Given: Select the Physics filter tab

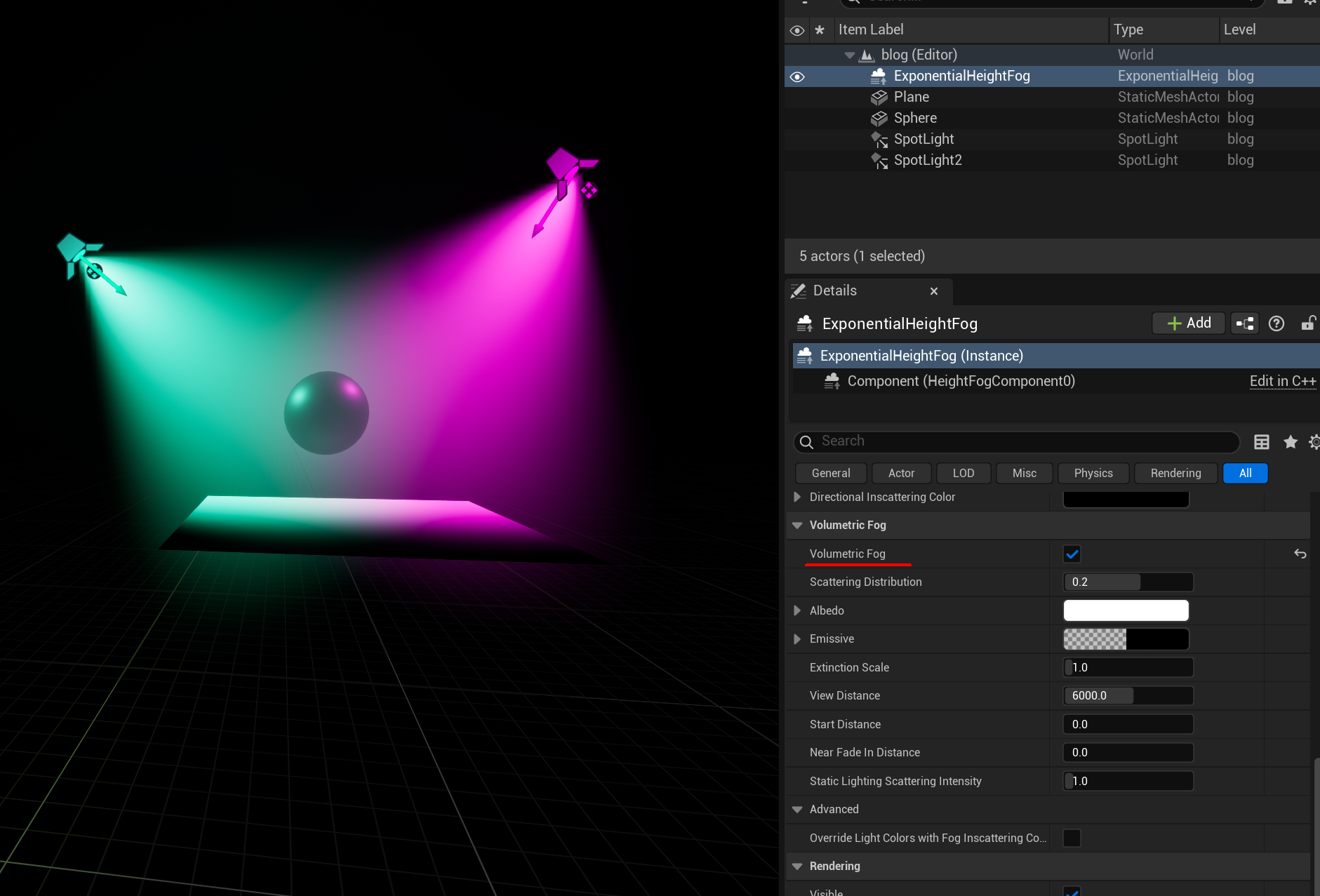Looking at the screenshot, I should 1093,473.
